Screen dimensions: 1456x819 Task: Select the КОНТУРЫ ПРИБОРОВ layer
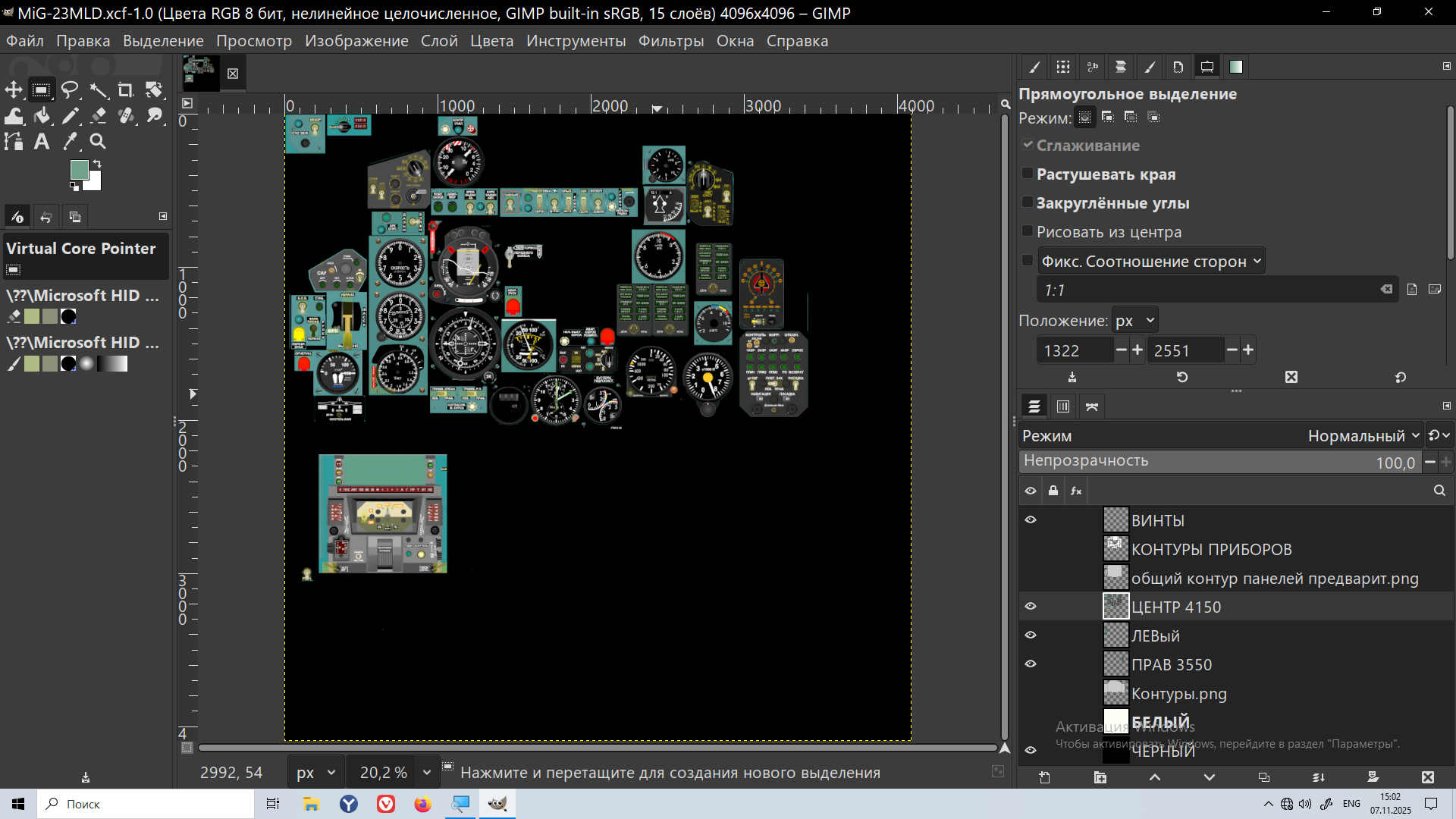1211,550
